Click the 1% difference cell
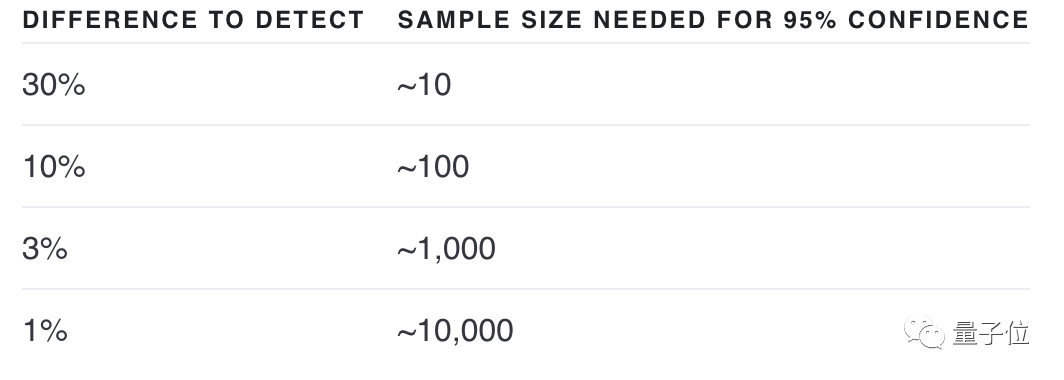1064x380 pixels. pos(45,331)
